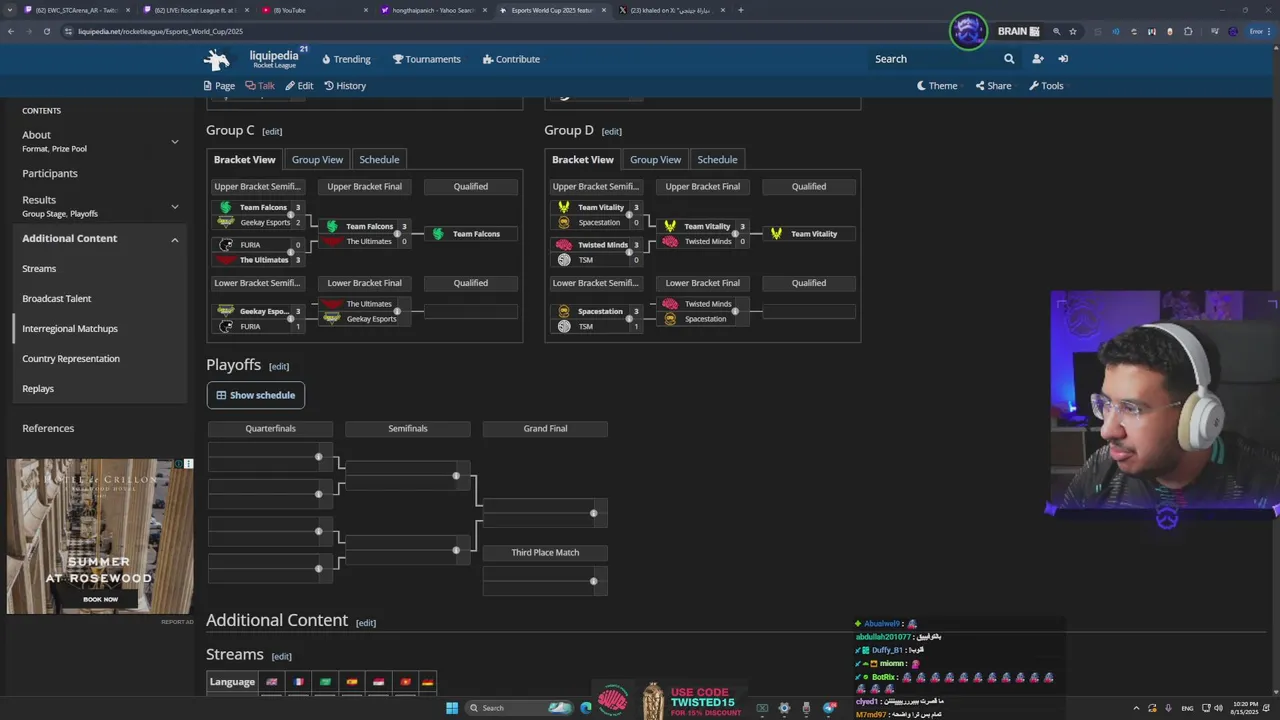Go to Participants in contents

point(50,173)
